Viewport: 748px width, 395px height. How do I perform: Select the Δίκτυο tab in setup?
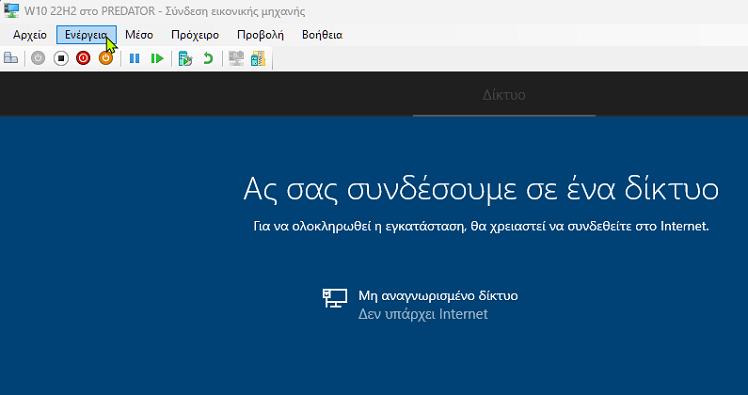pos(504,95)
